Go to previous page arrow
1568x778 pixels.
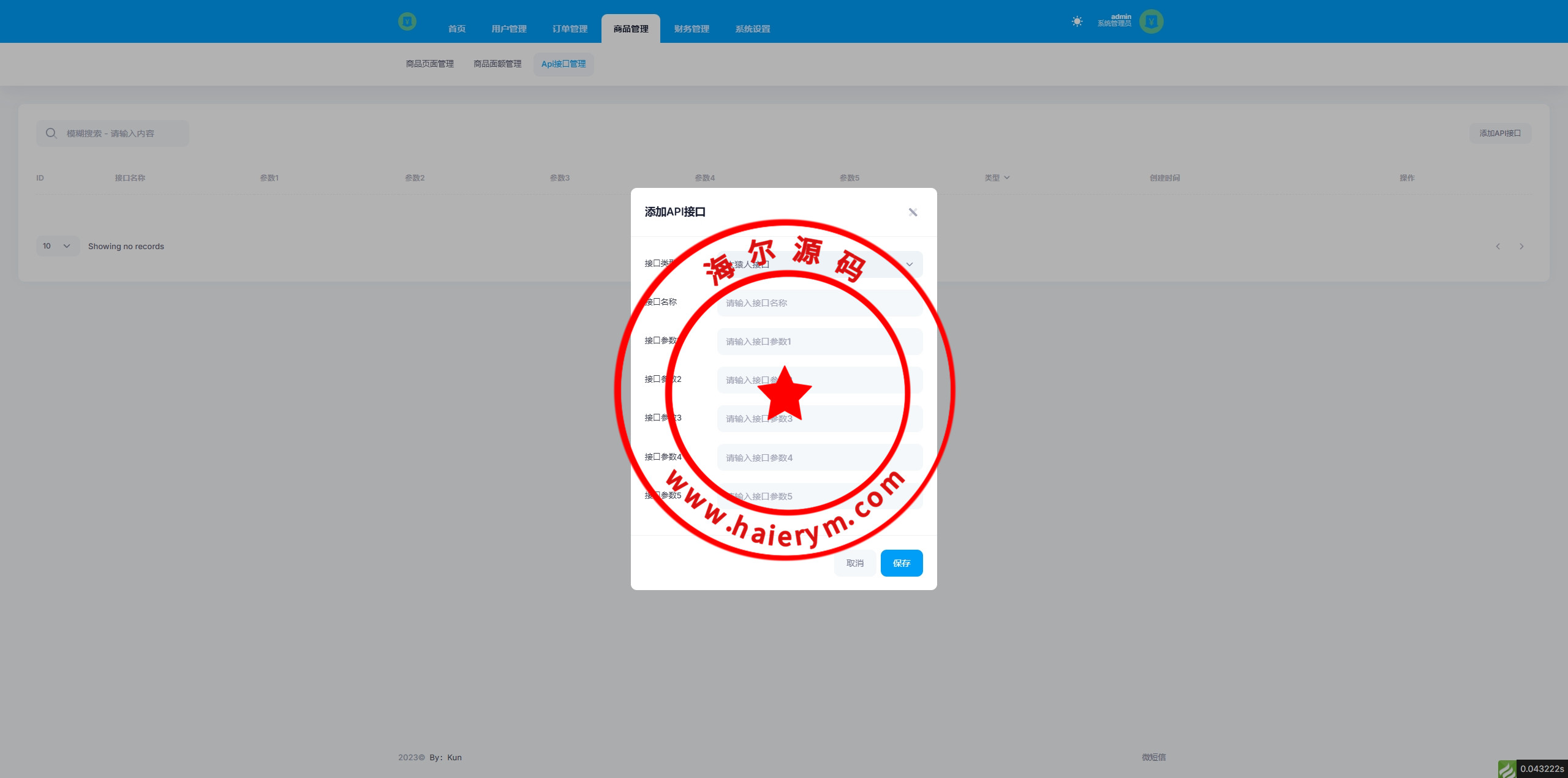pyautogui.click(x=1498, y=247)
